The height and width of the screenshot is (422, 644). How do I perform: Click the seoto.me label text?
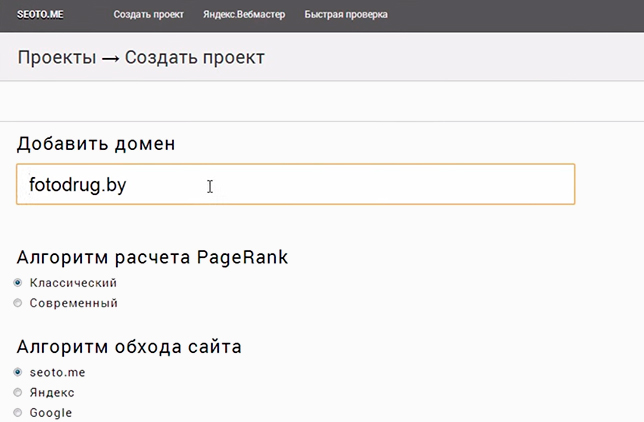click(58, 372)
